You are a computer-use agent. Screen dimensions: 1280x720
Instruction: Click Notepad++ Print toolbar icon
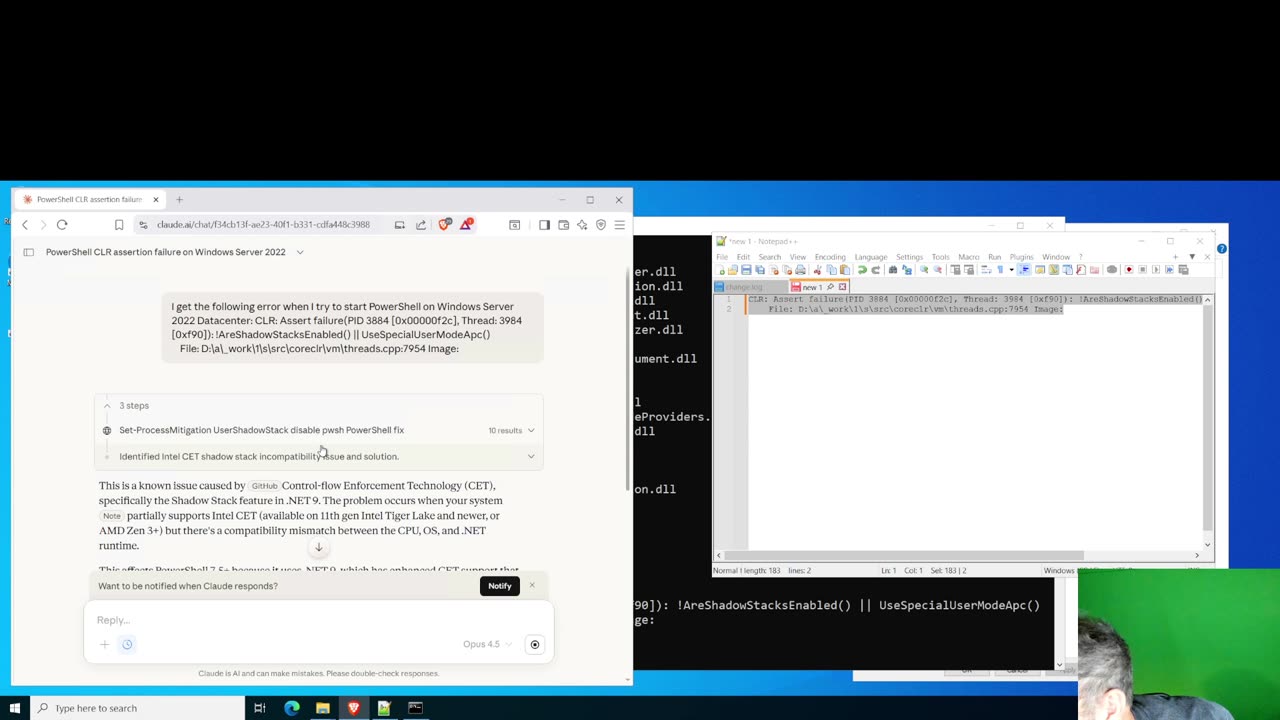click(801, 269)
